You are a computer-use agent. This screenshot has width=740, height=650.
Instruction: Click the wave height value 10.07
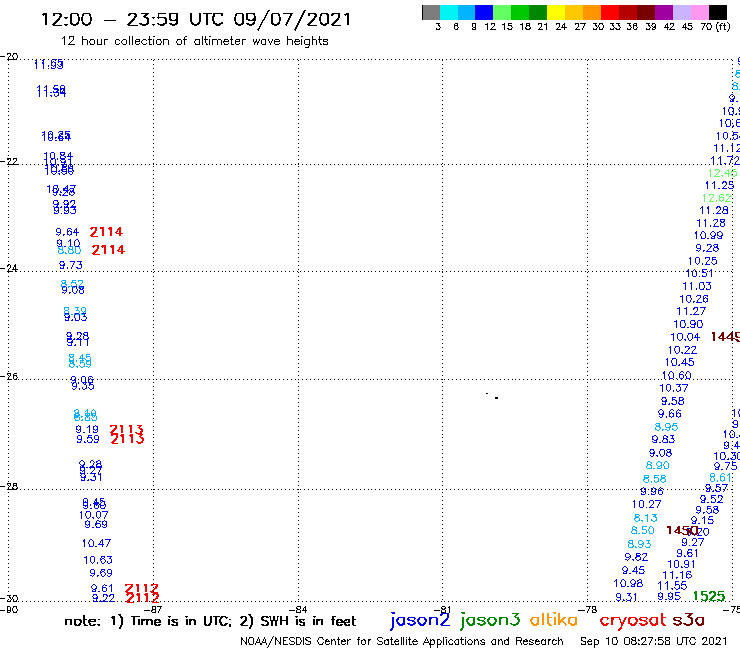pyautogui.click(x=93, y=515)
